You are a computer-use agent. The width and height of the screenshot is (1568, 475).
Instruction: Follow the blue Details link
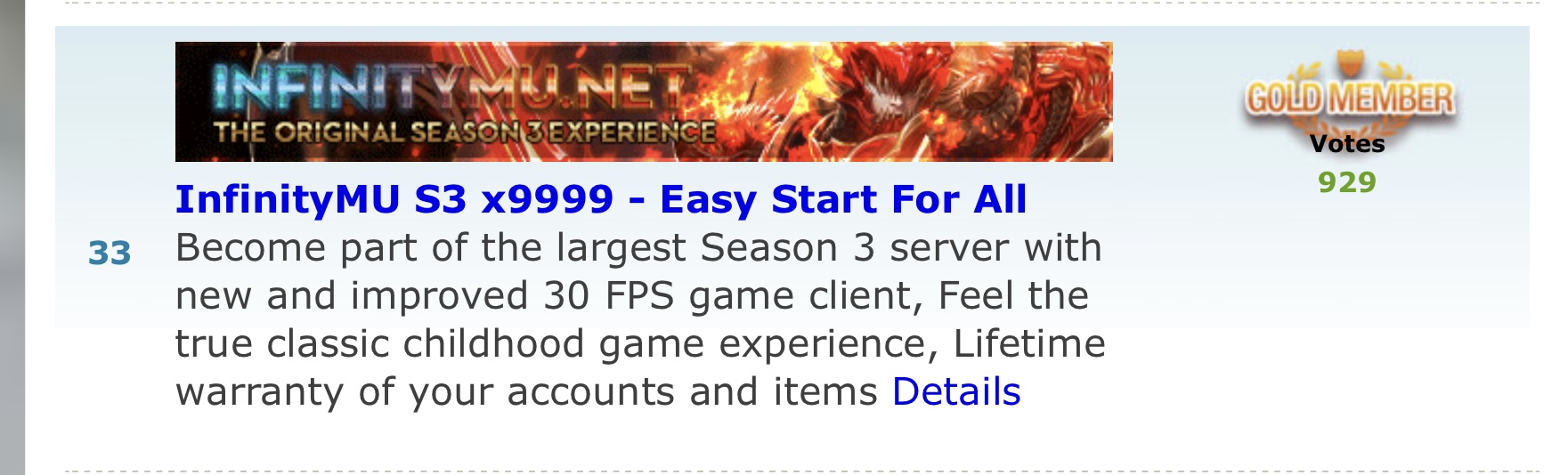tap(956, 391)
